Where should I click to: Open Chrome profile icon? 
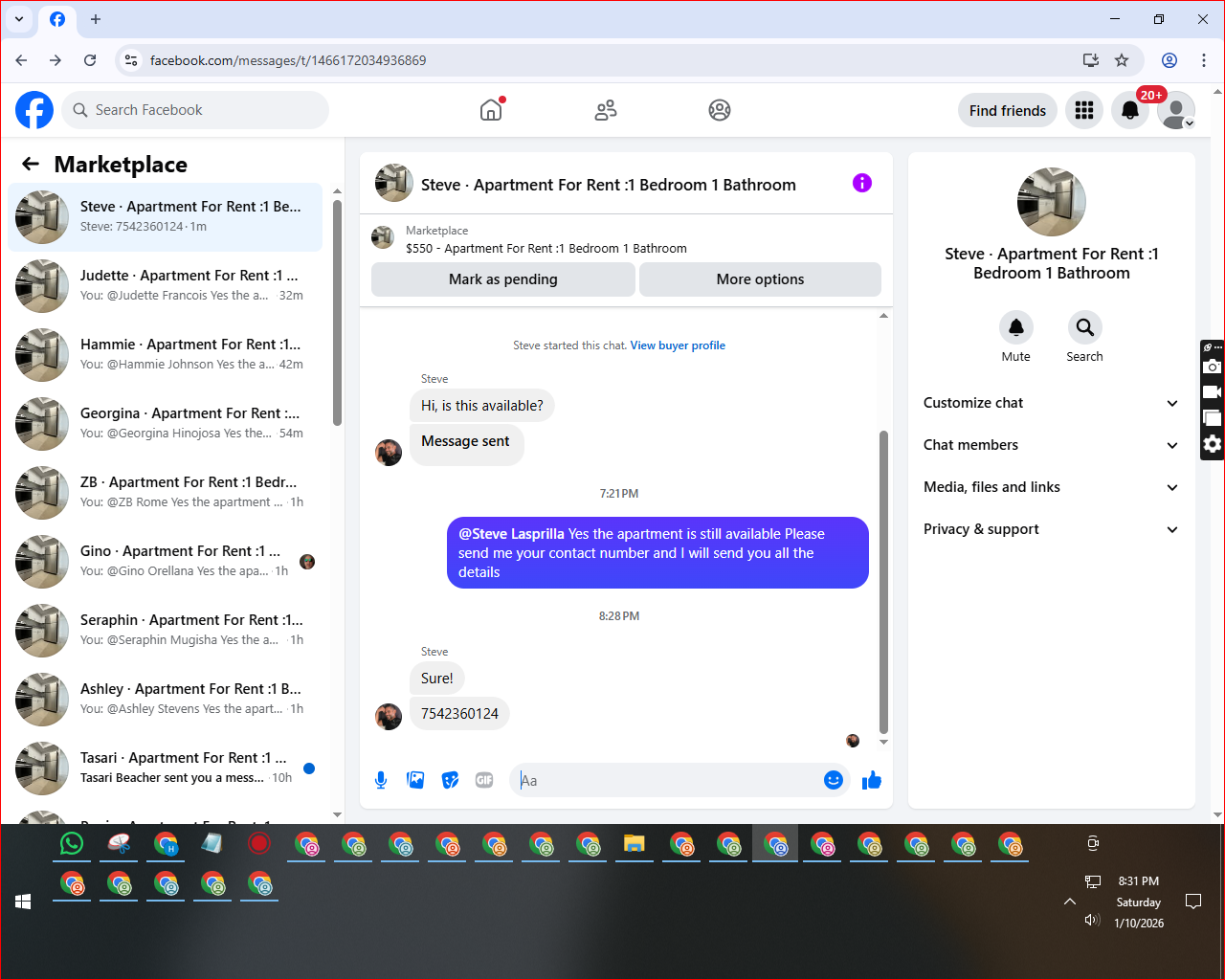1169,60
